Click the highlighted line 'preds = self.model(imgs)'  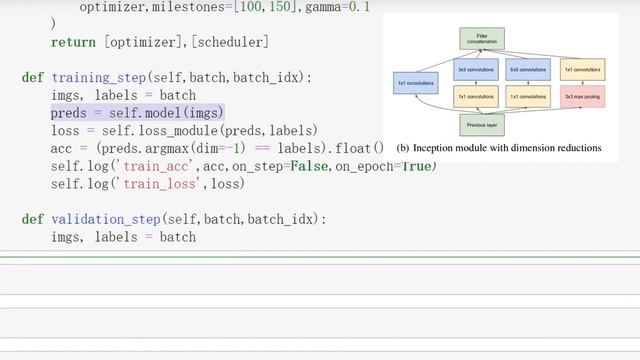click(x=138, y=113)
